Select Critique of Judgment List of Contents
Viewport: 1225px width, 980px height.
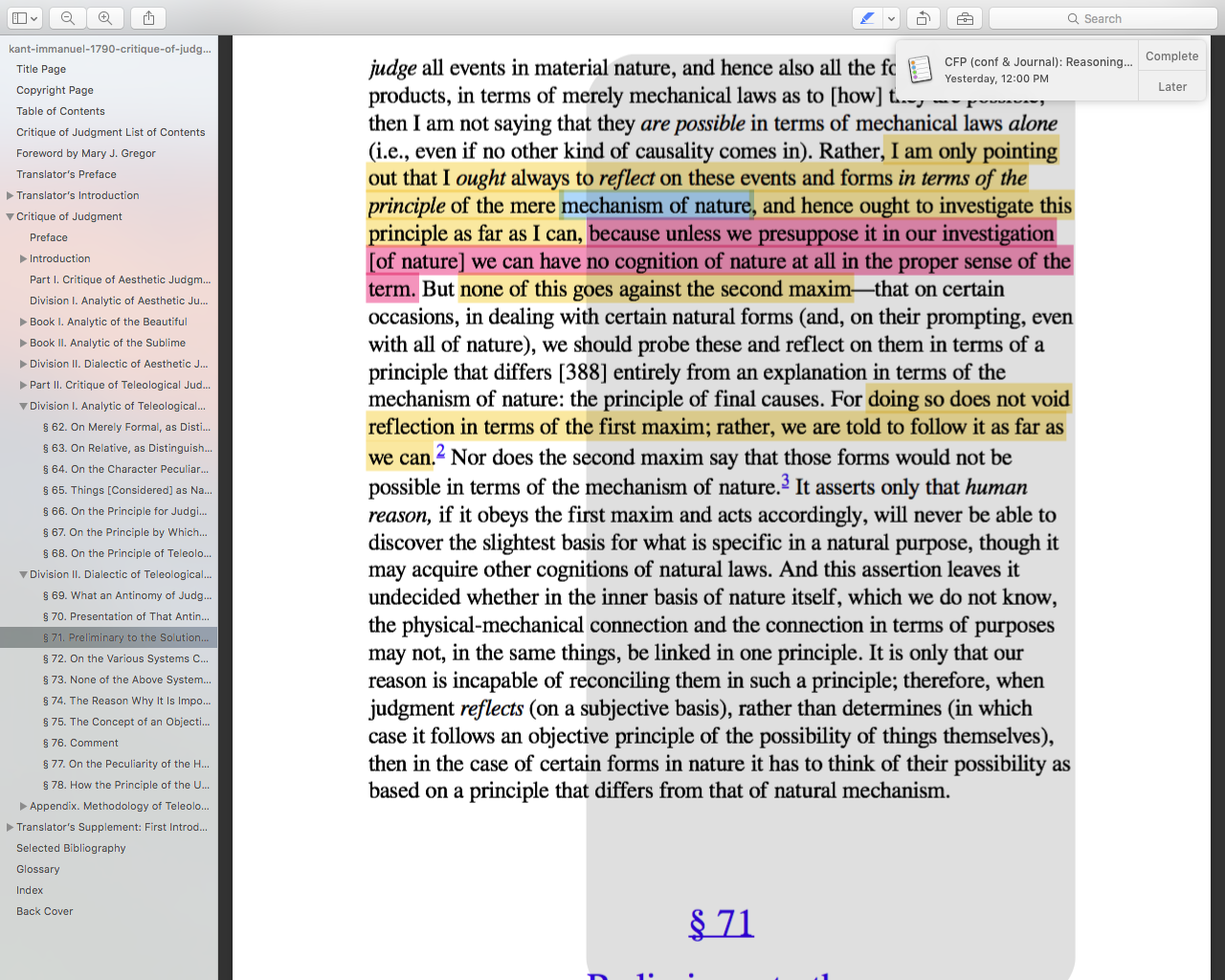pyautogui.click(x=109, y=132)
